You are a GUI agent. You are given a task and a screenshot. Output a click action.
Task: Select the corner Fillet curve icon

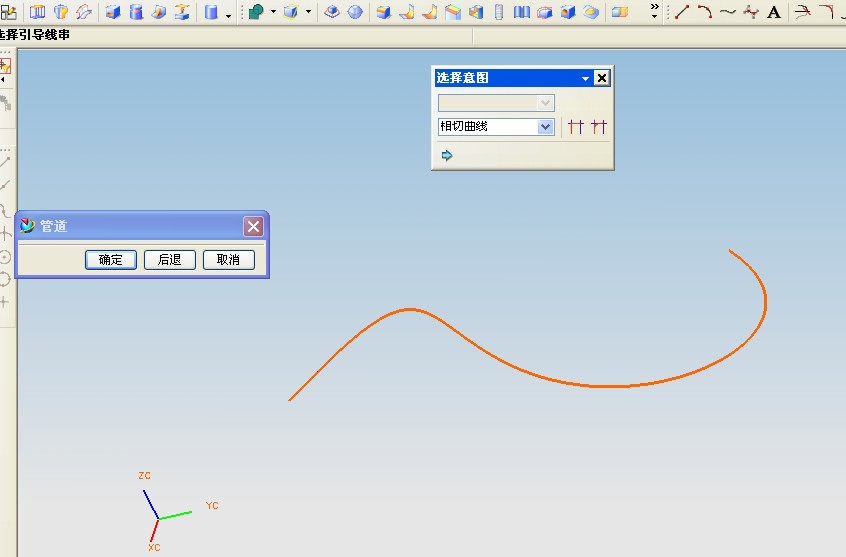point(826,12)
